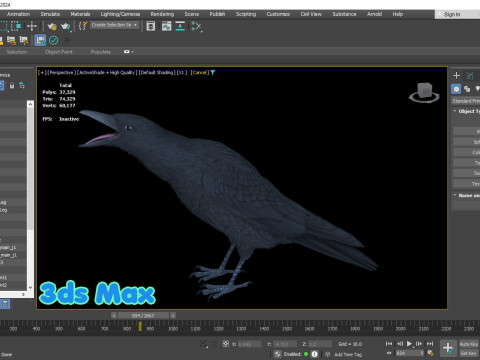
Task: Click the highlighted blue scene explorer icon
Action: pyautogui.click(x=40, y=40)
